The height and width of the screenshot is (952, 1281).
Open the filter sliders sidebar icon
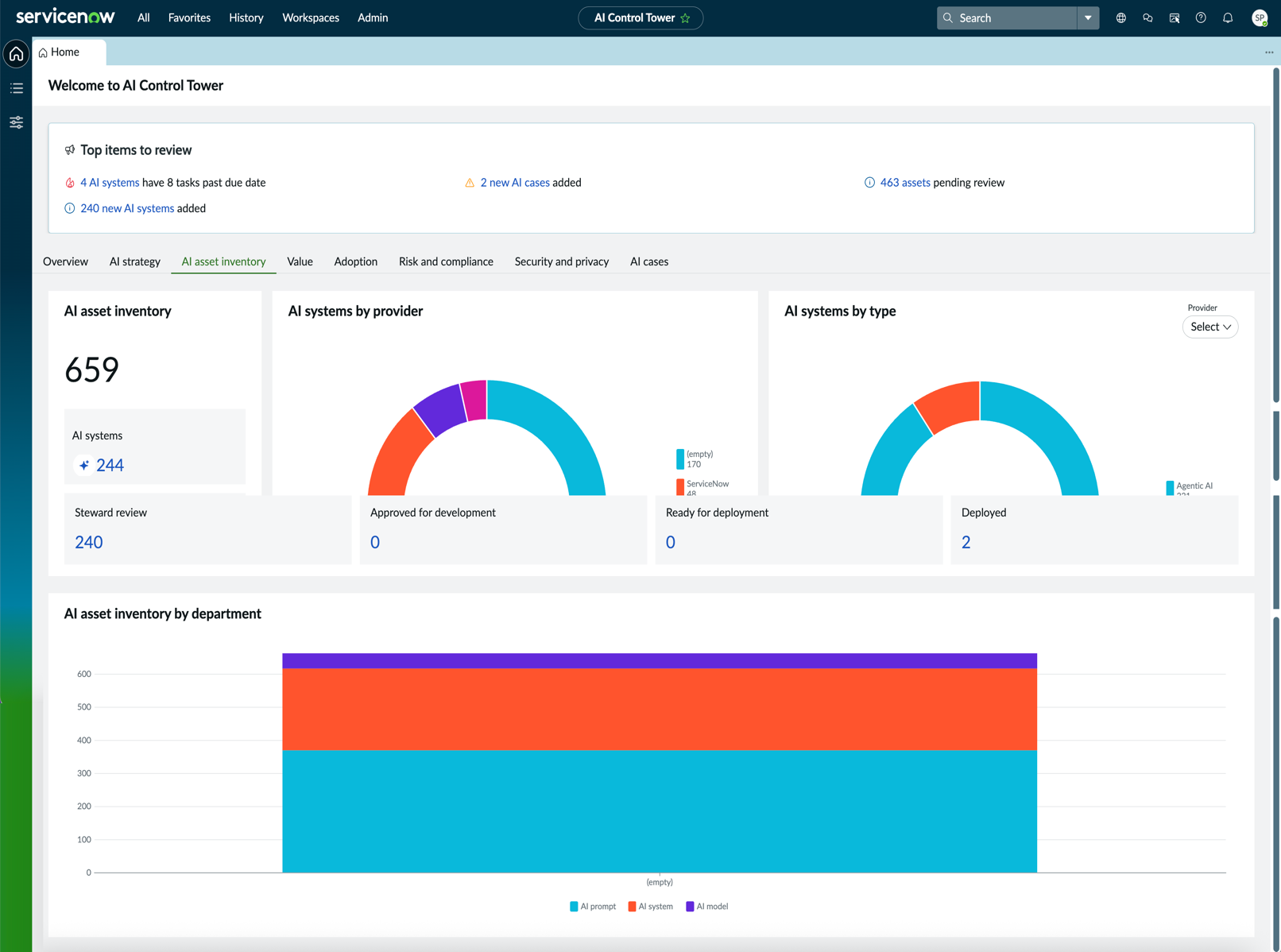[16, 122]
